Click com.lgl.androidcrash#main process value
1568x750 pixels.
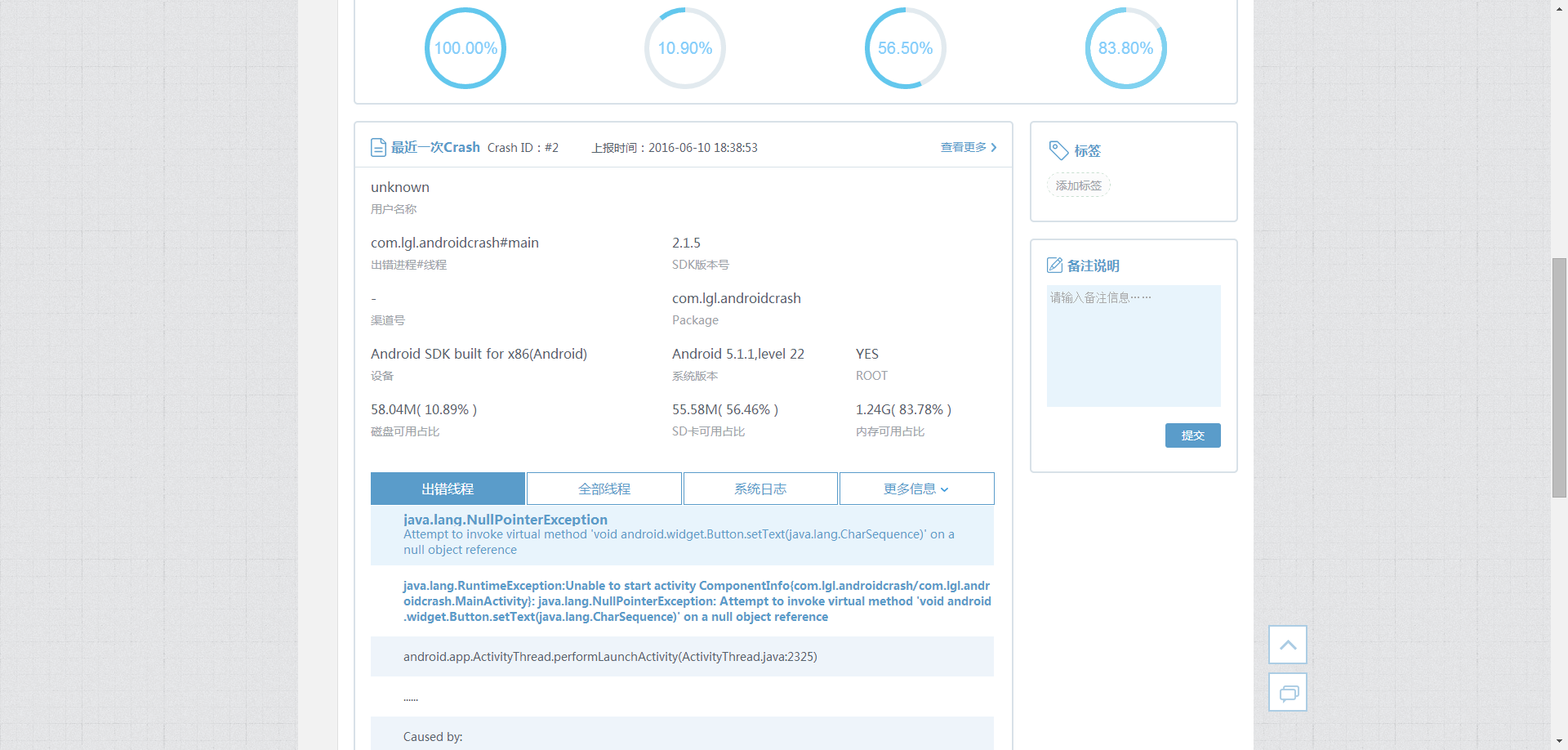(x=455, y=243)
